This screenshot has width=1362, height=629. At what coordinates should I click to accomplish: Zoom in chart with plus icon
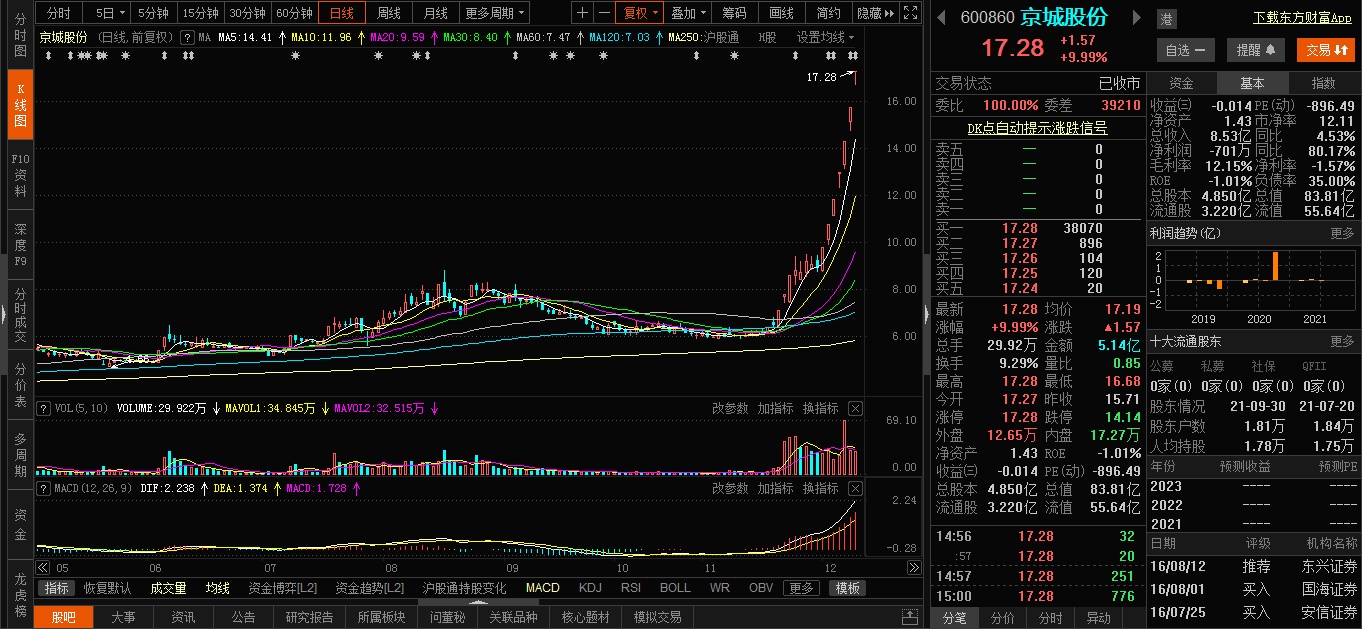pos(583,13)
